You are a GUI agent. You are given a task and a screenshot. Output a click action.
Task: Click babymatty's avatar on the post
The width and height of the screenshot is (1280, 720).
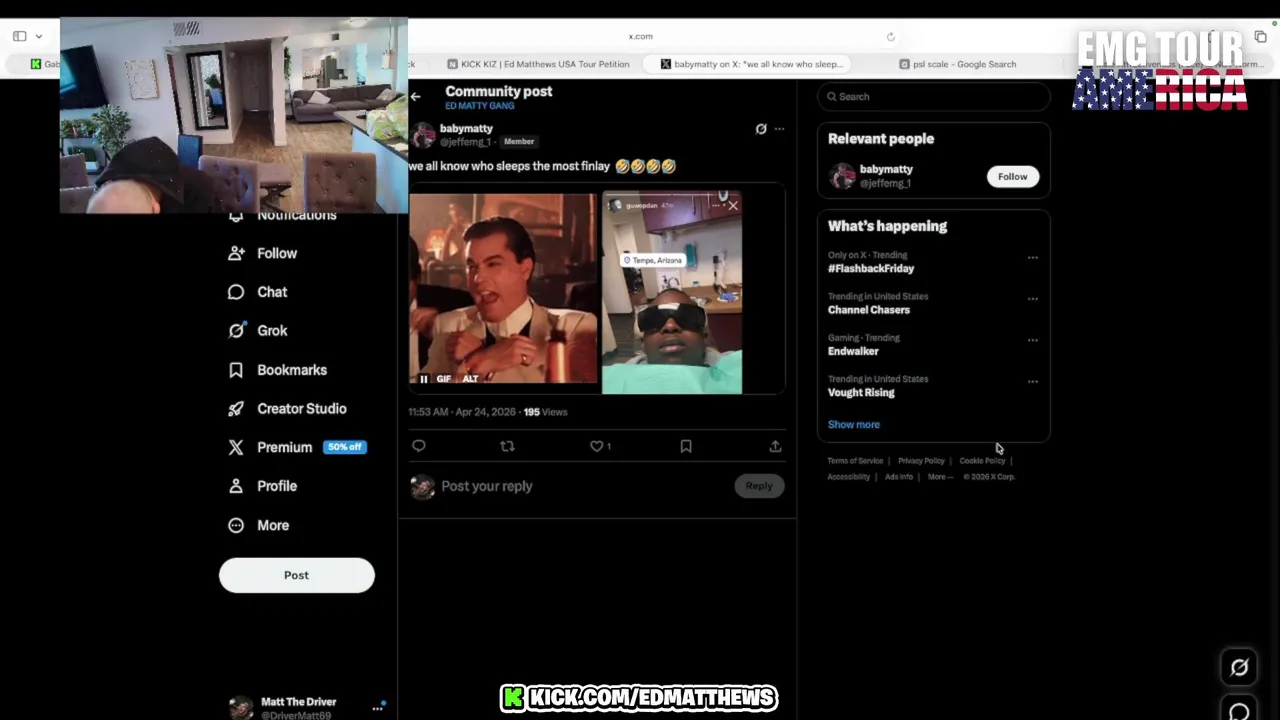(423, 135)
